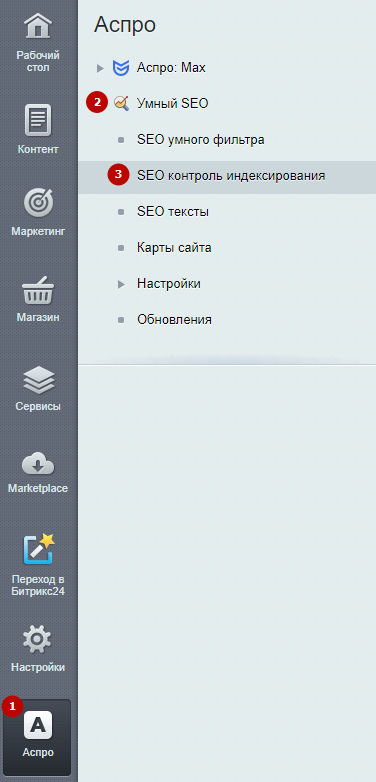Screen dimensions: 376x782
Task: Open Карты сайта
Action: tap(174, 247)
